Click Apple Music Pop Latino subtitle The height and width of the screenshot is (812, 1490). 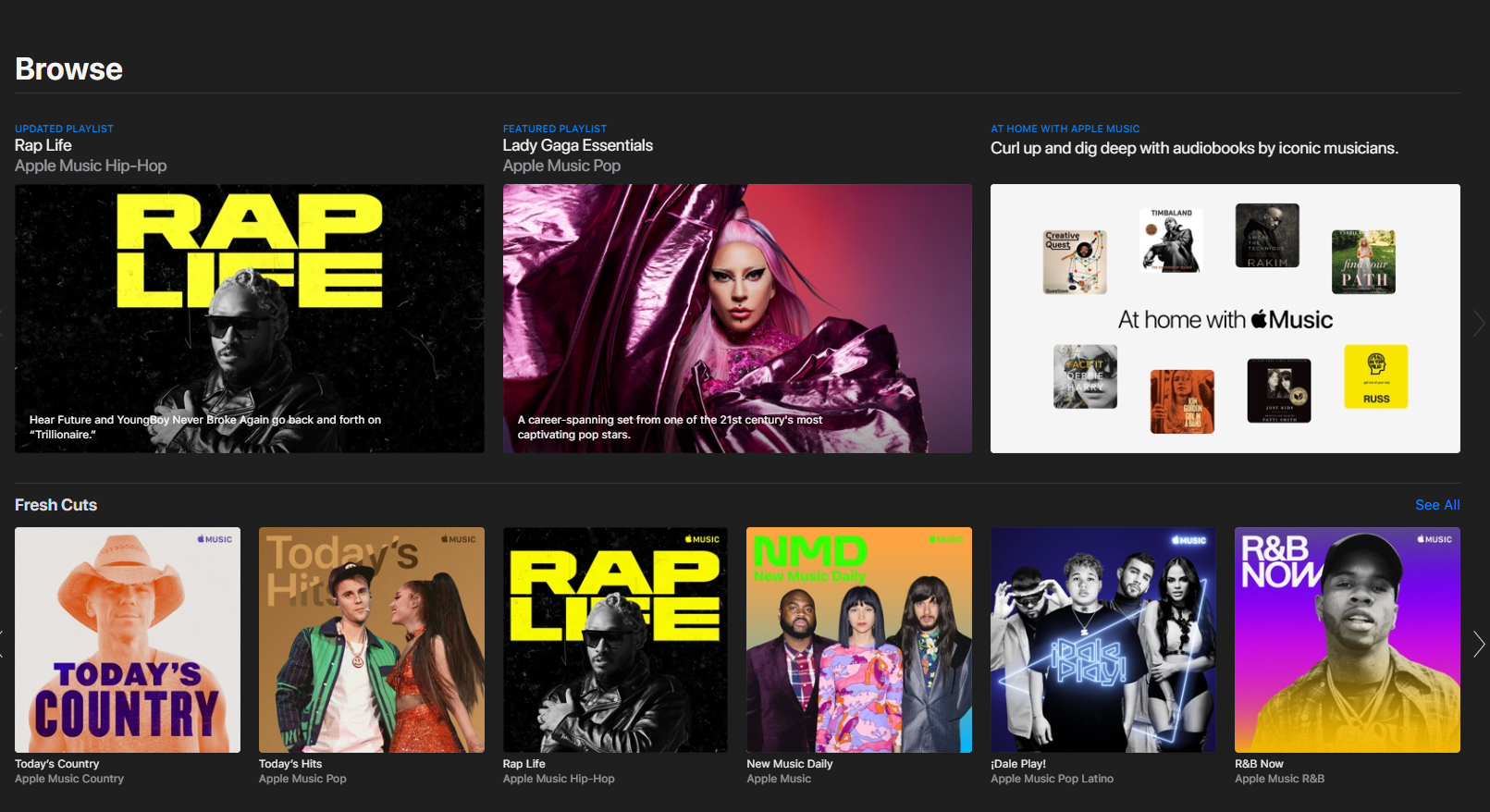(1052, 779)
